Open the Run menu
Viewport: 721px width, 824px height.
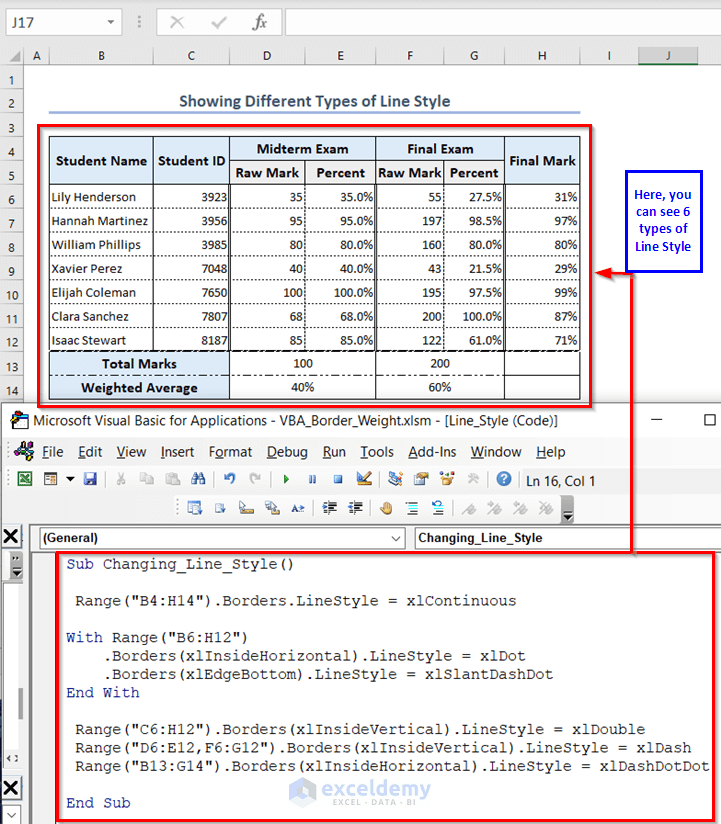(x=334, y=452)
